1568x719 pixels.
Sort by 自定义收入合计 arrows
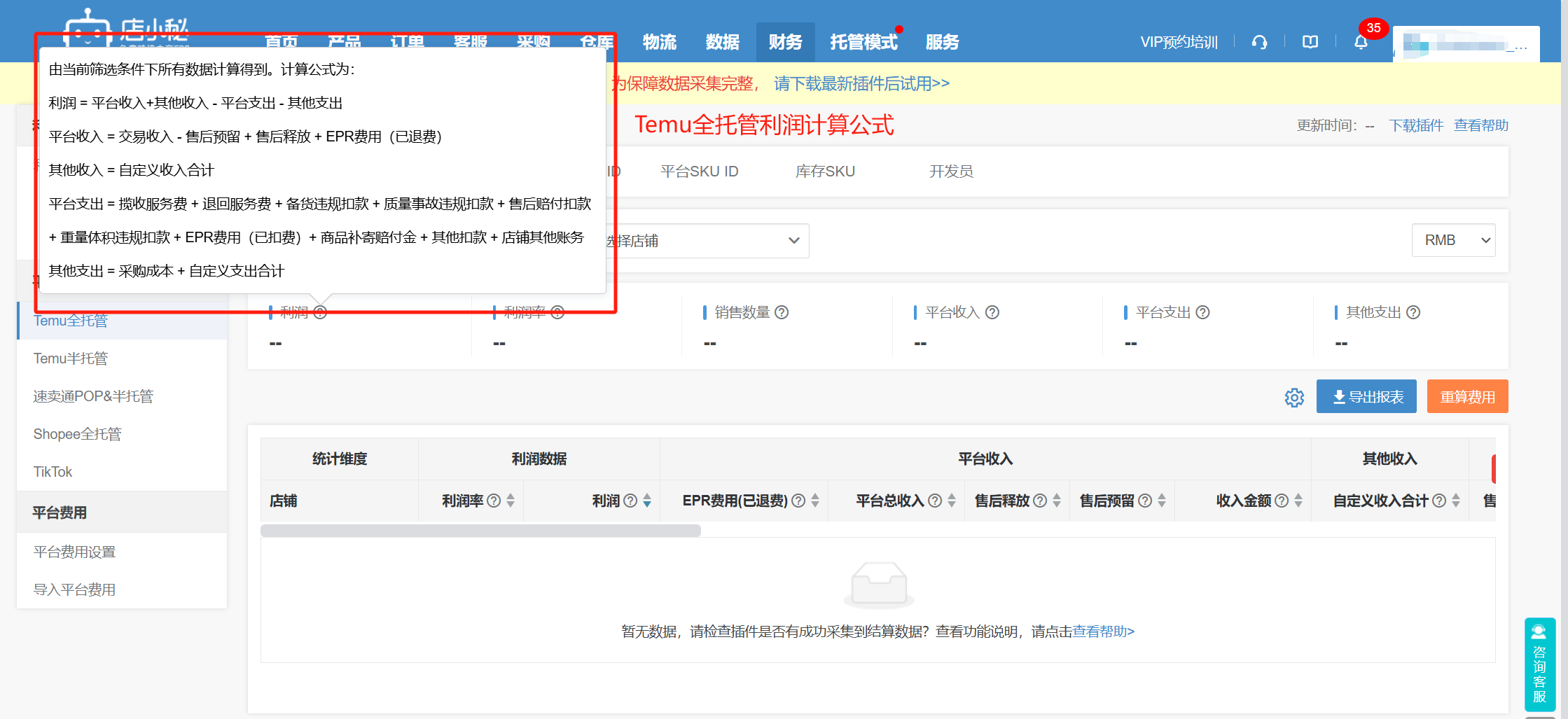point(1456,501)
